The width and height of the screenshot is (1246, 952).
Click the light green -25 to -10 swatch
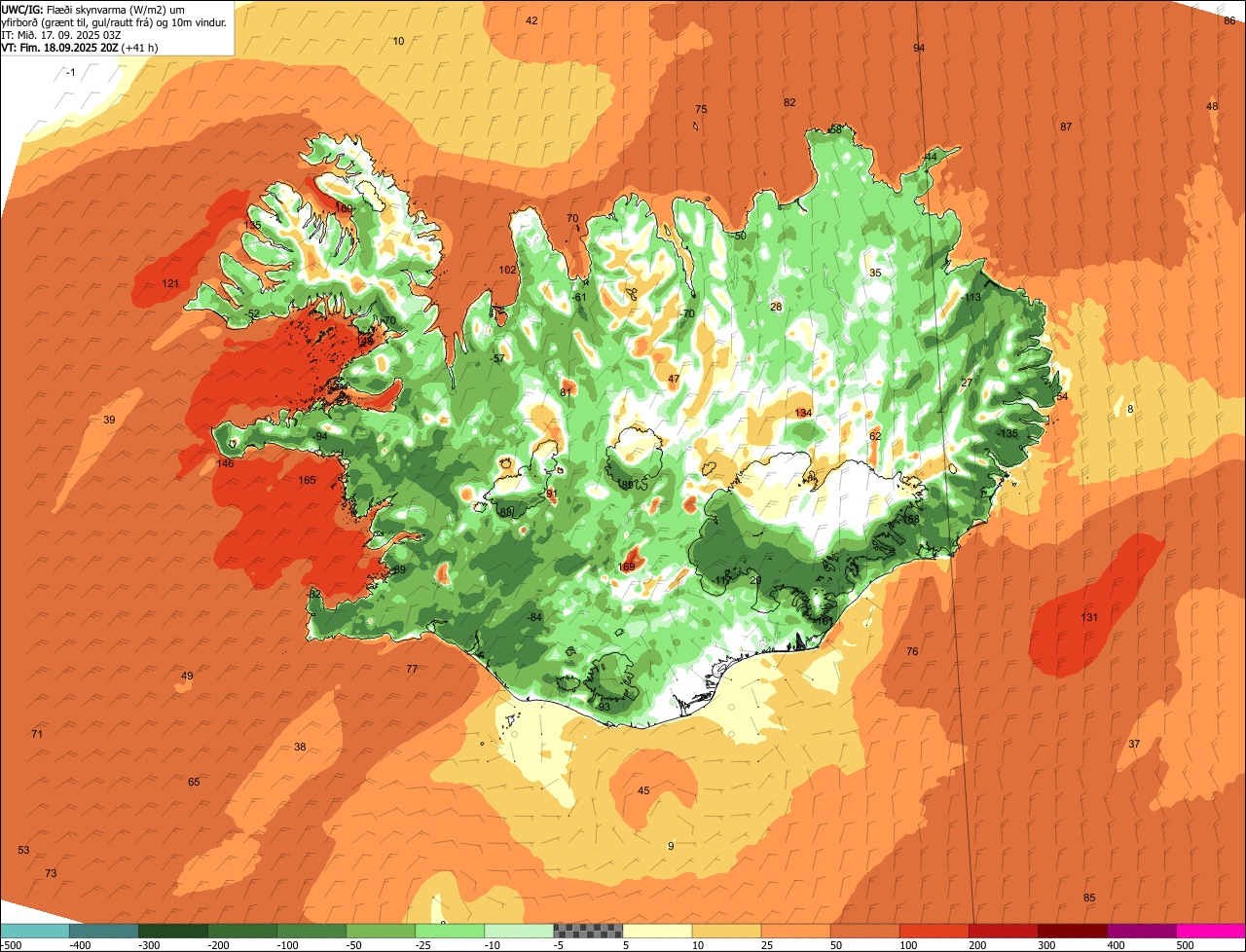point(450,931)
